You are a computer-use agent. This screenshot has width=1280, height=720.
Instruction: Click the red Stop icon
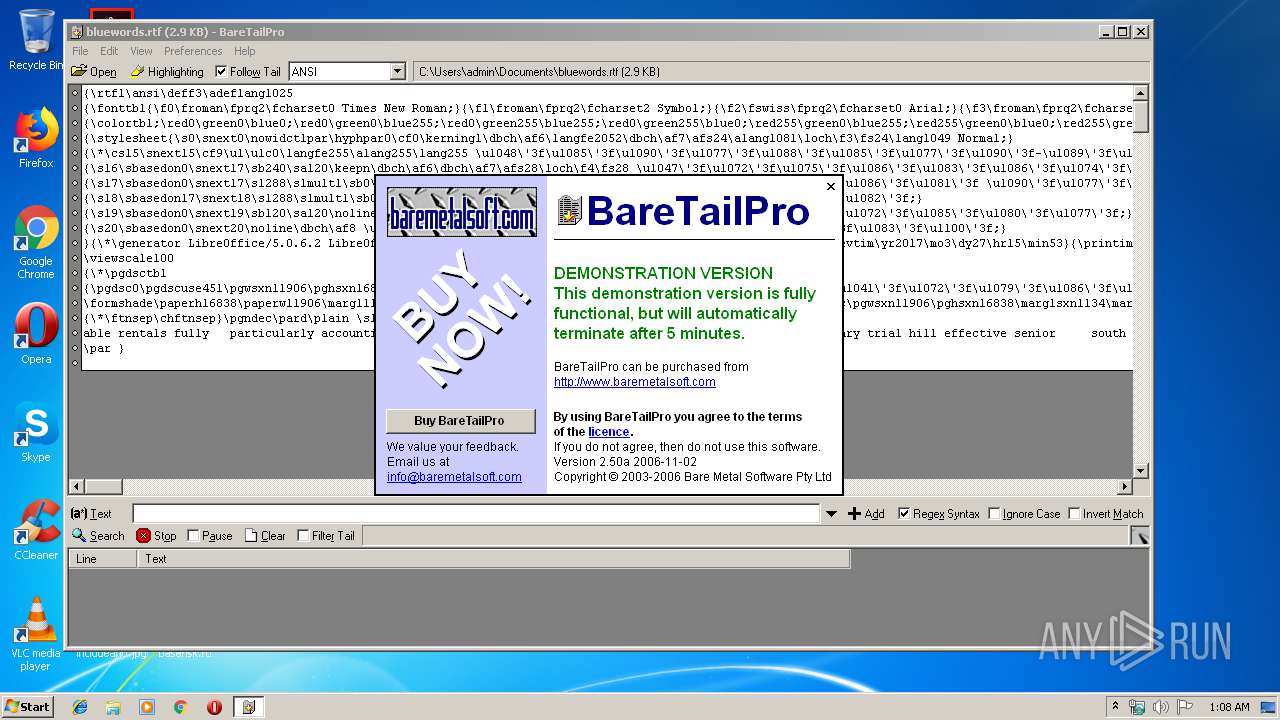pos(144,536)
